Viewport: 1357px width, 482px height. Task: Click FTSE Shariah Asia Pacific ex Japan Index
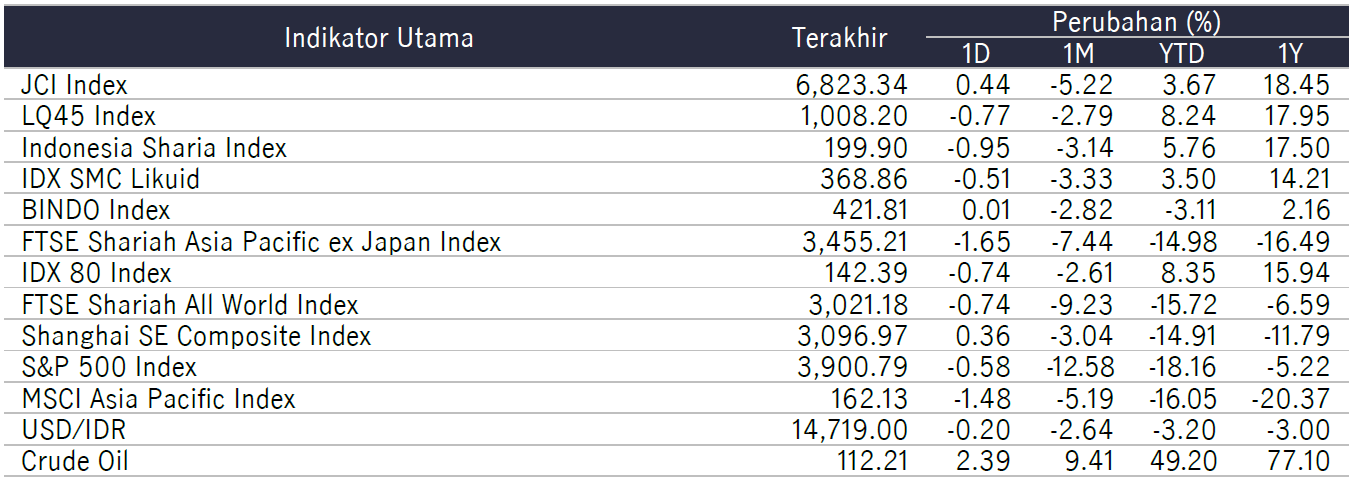coord(261,242)
